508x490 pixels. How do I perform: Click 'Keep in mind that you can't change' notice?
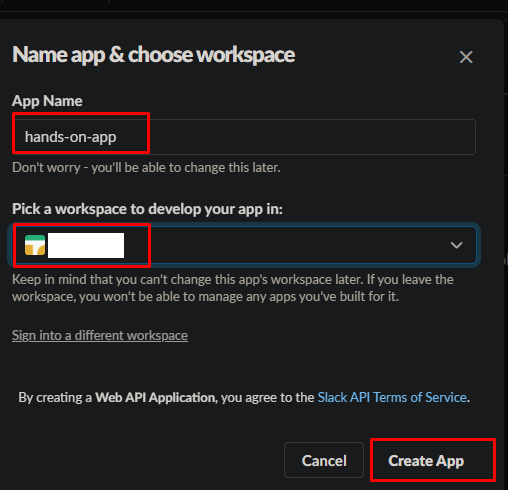pyautogui.click(x=233, y=288)
